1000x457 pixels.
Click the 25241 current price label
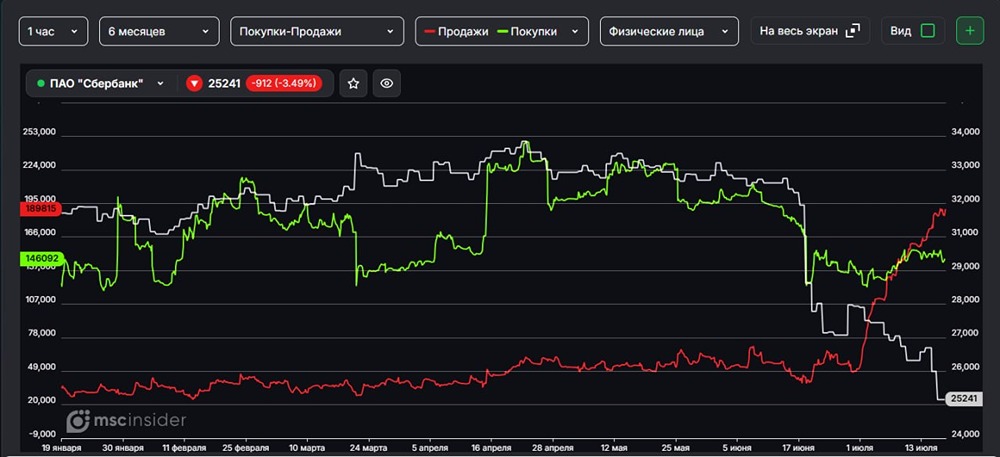pos(964,398)
